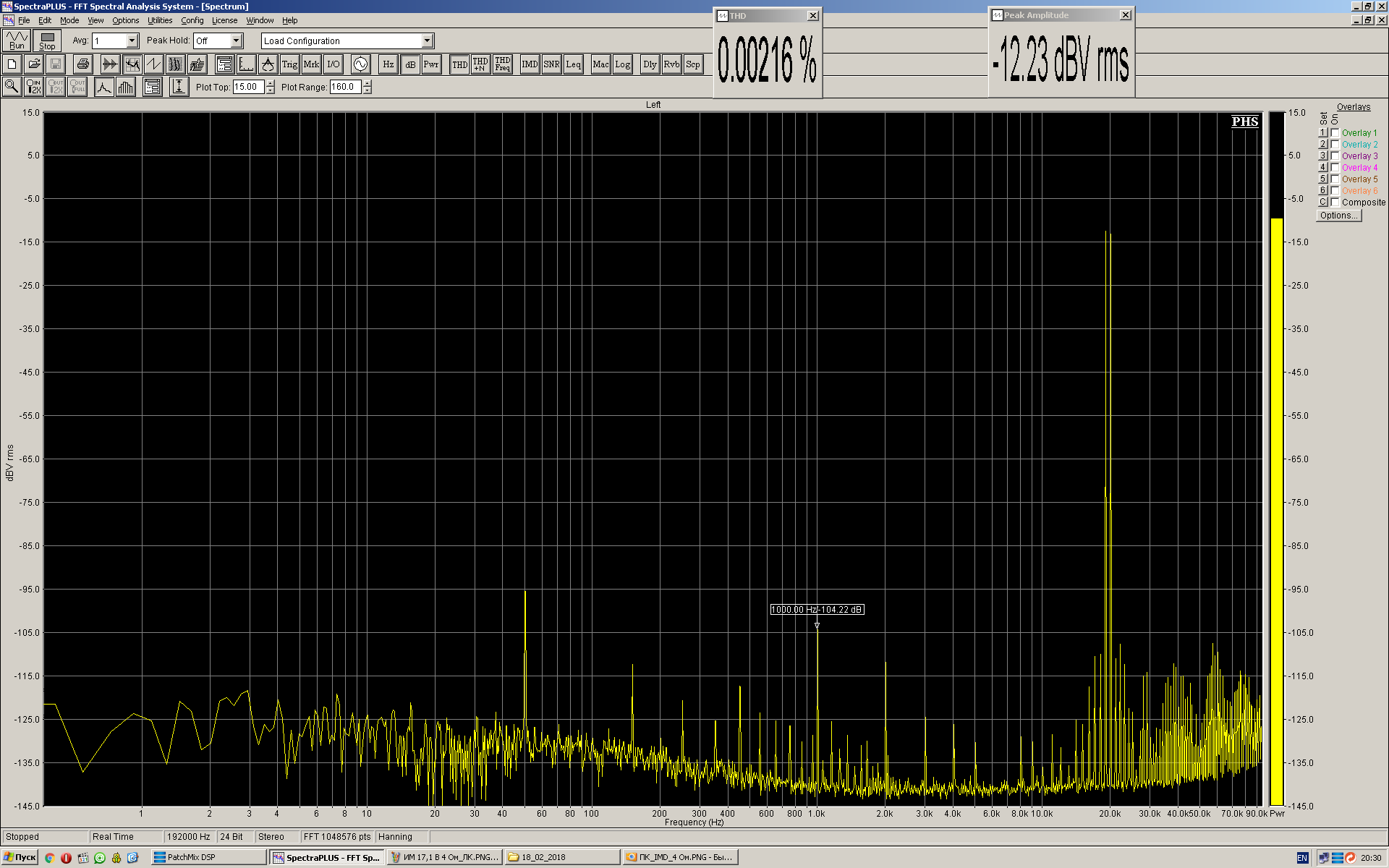Open plot options dialog icon
Image resolution: width=1389 pixels, height=868 pixels.
click(152, 87)
